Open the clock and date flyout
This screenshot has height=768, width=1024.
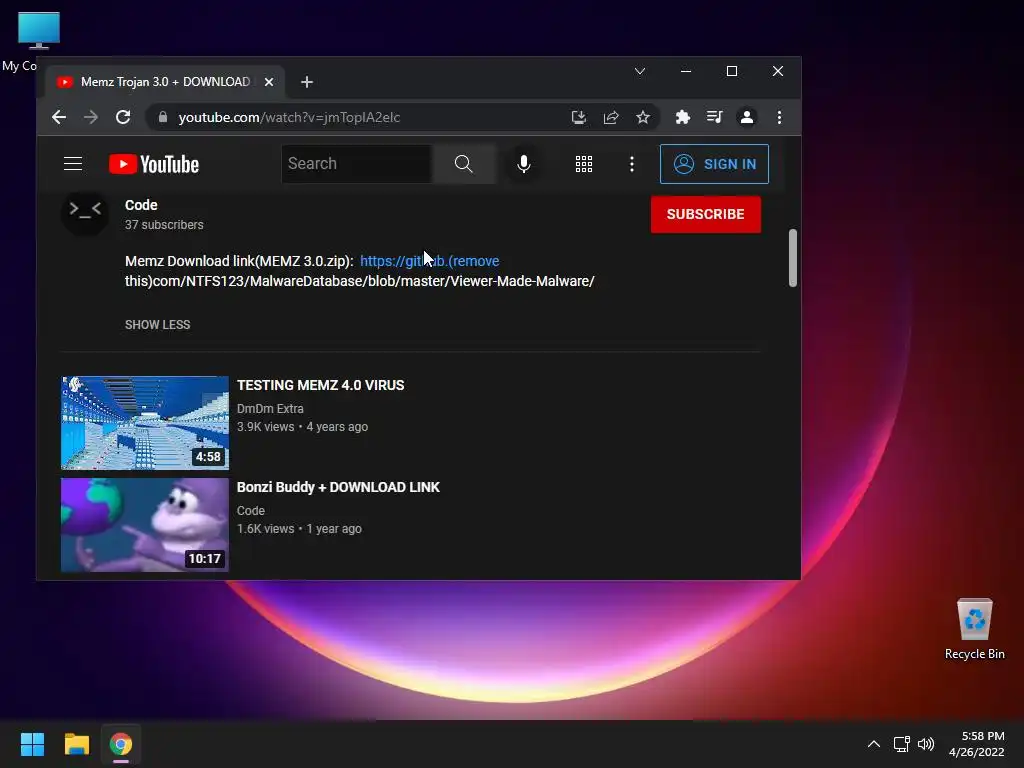(x=976, y=744)
